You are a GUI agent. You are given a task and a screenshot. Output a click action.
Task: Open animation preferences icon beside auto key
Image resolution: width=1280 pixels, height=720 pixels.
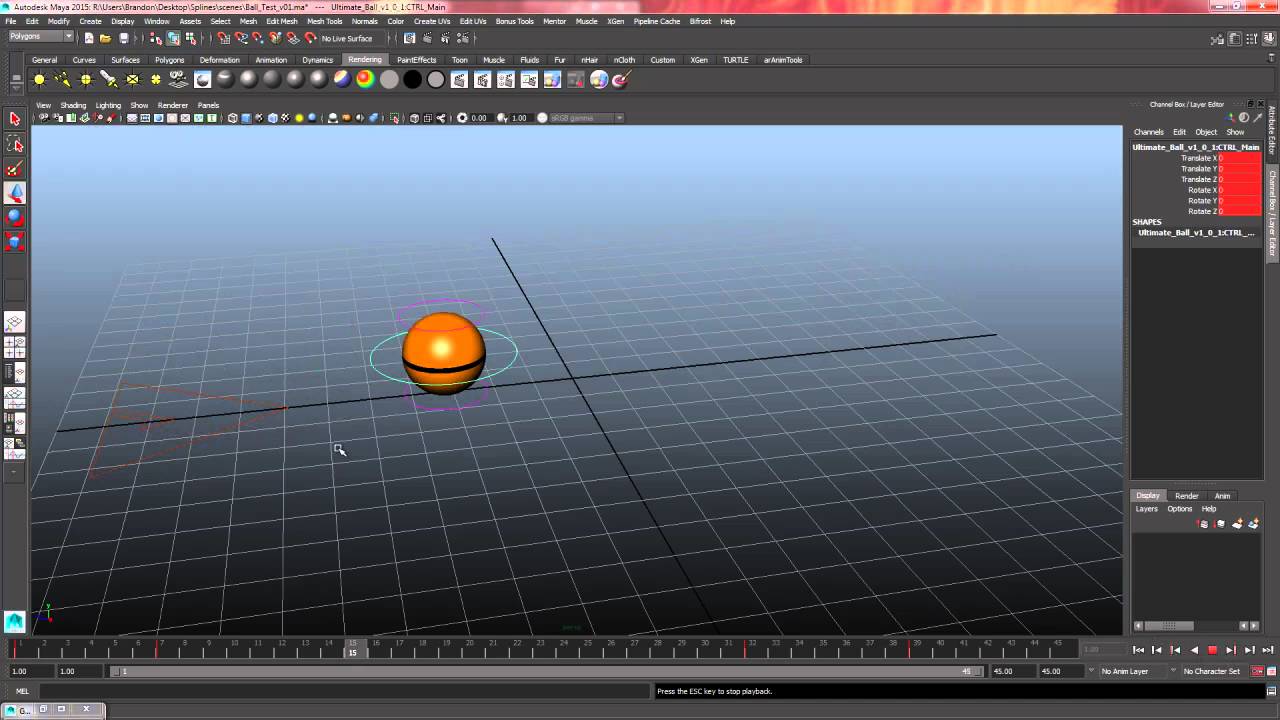(x=1274, y=671)
